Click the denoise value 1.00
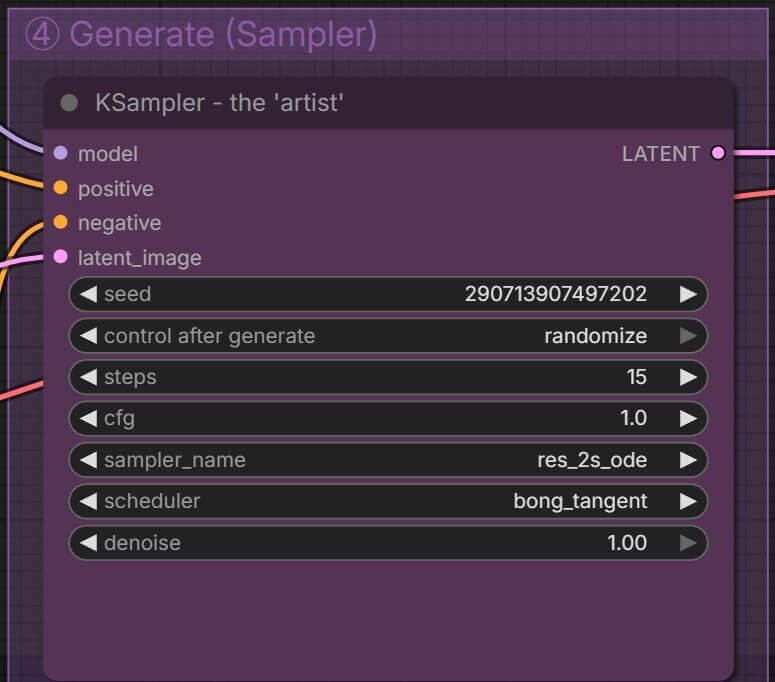The image size is (775, 682). tap(627, 543)
